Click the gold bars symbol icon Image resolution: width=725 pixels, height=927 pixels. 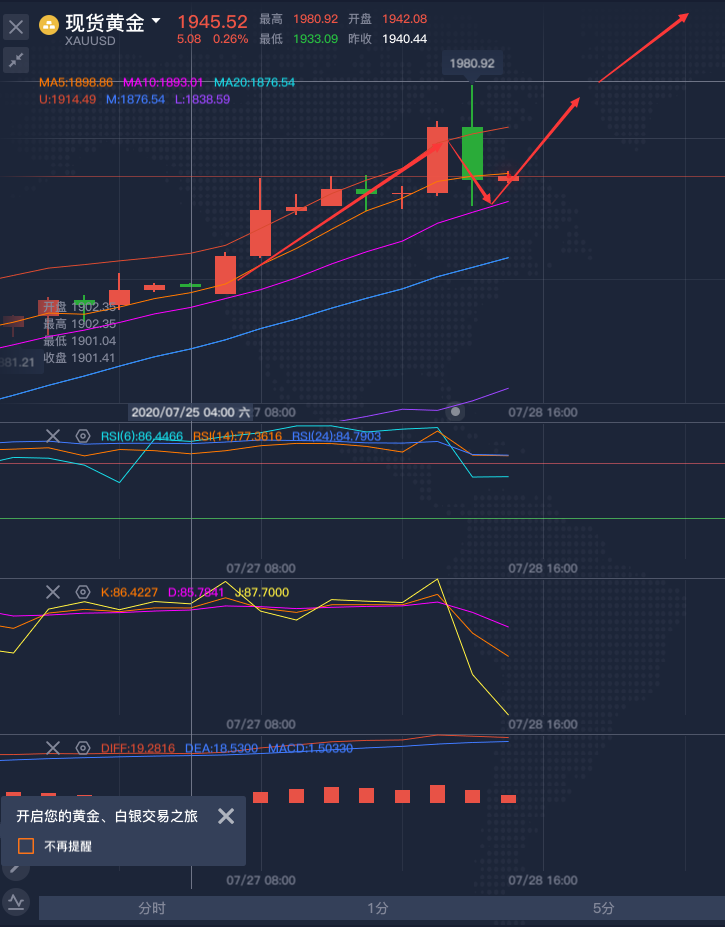[x=48, y=25]
